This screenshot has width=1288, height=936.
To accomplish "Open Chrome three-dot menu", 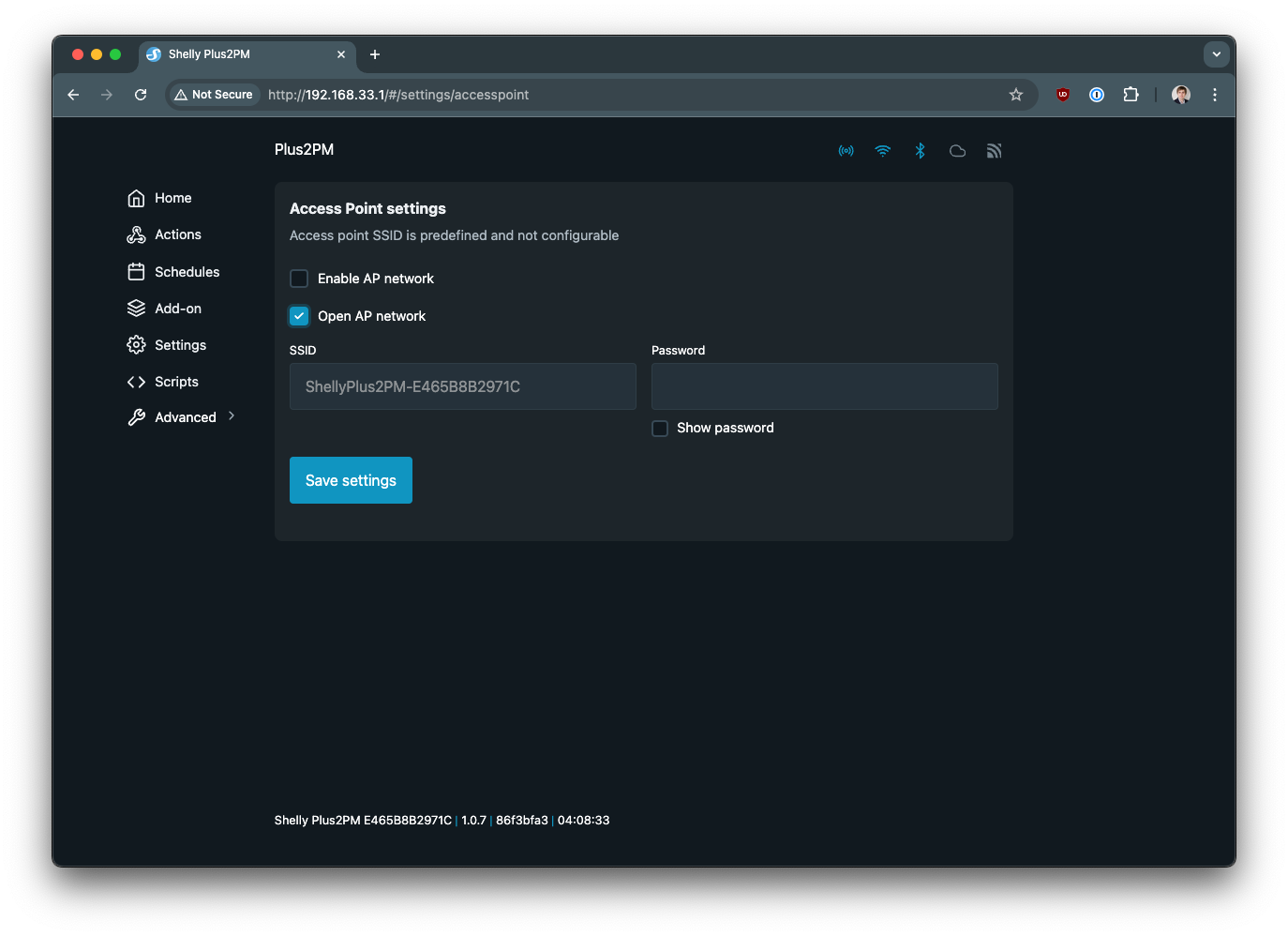I will 1215,95.
